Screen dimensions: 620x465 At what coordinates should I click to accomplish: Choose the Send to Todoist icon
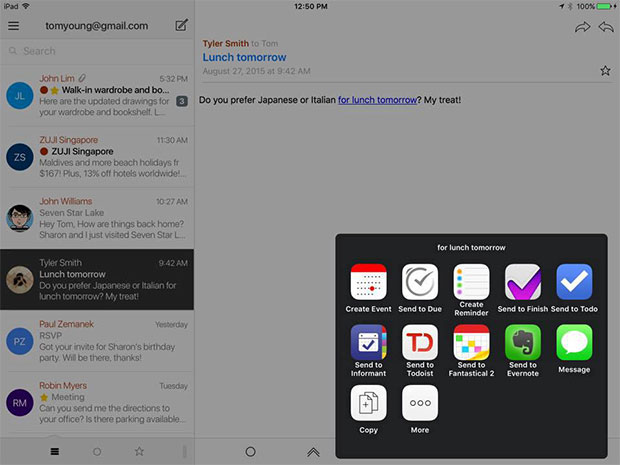coord(420,342)
